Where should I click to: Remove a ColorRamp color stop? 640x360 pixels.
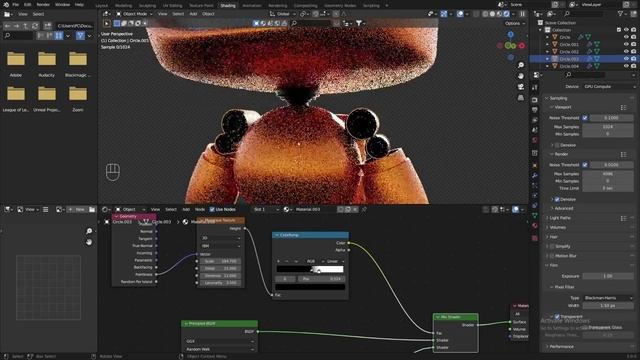coord(287,261)
